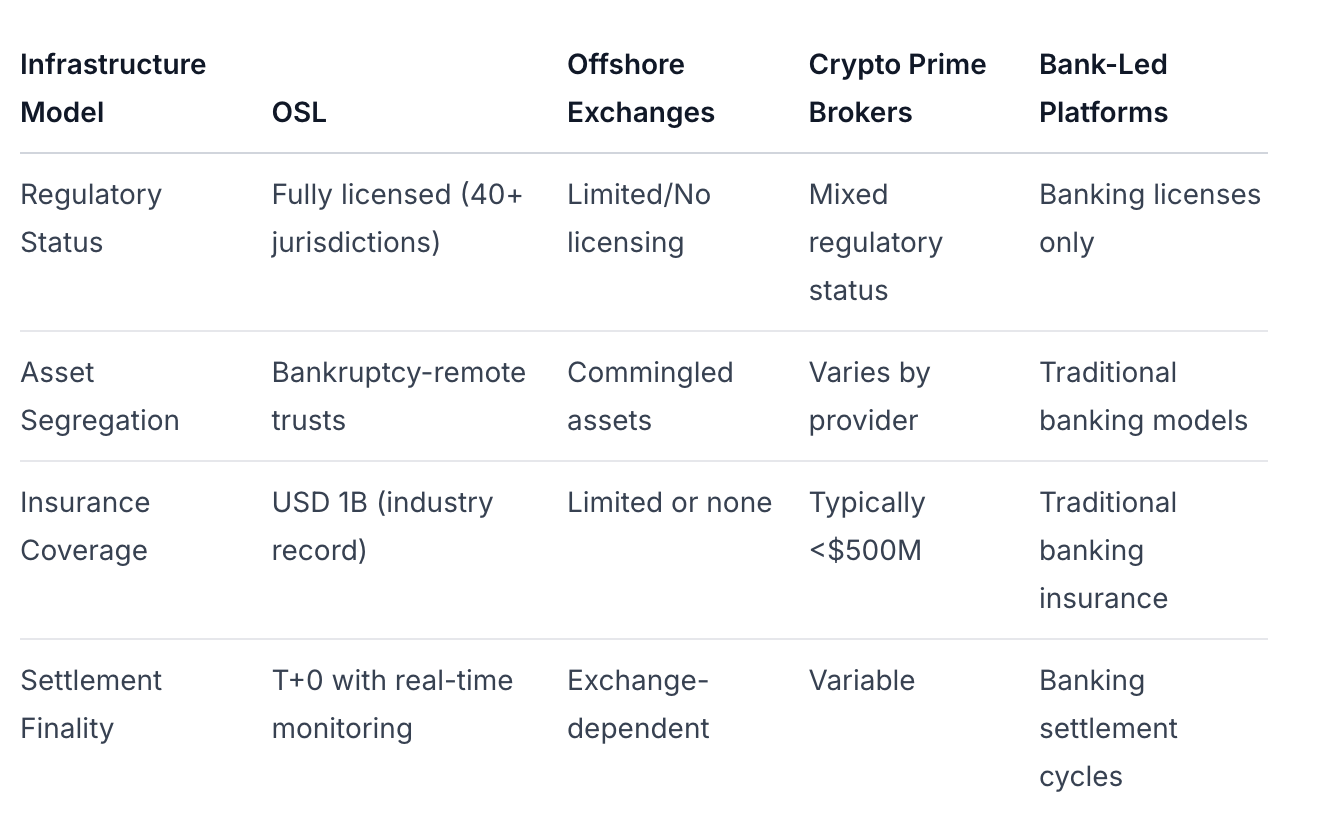This screenshot has height=834, width=1318.
Task: Click the "Crypto Prime Brokers" header
Action: click(897, 88)
